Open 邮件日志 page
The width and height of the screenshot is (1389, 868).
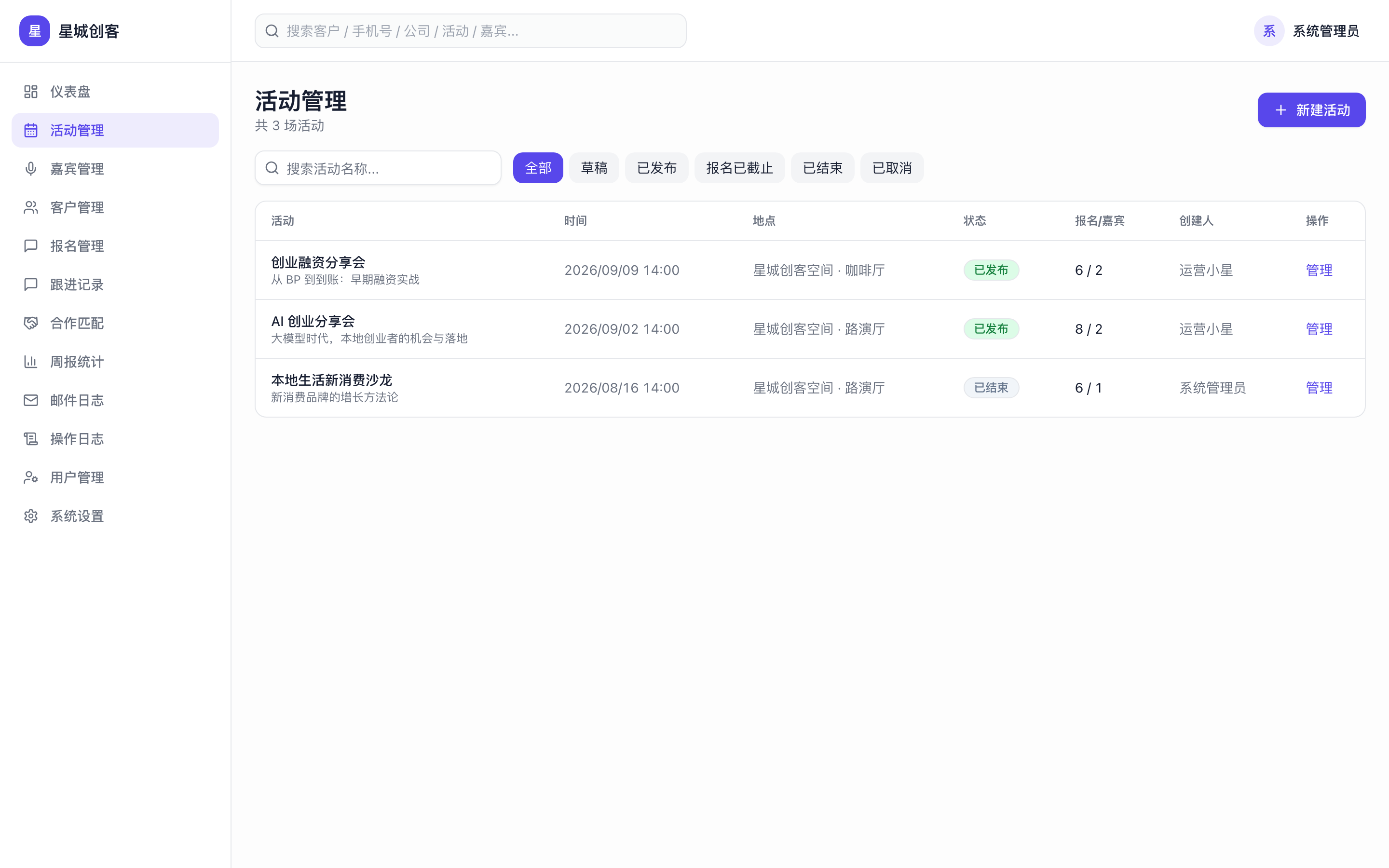click(115, 400)
